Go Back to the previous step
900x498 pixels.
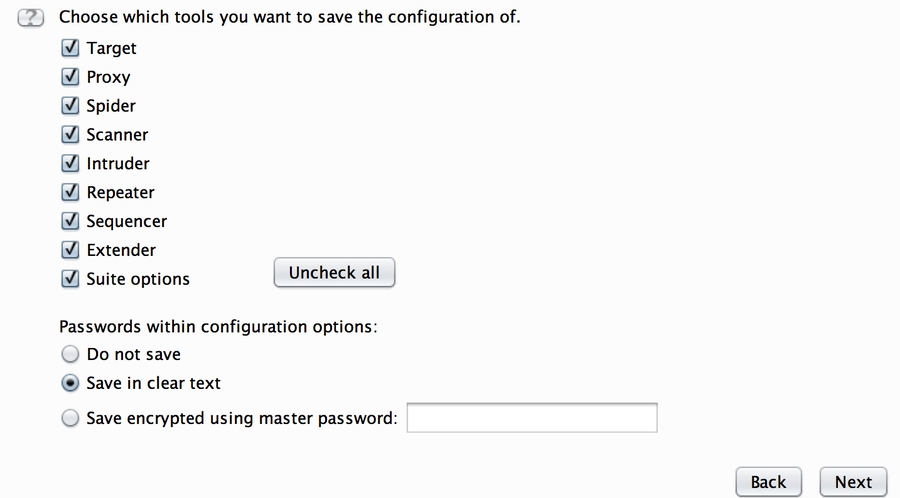click(x=768, y=482)
